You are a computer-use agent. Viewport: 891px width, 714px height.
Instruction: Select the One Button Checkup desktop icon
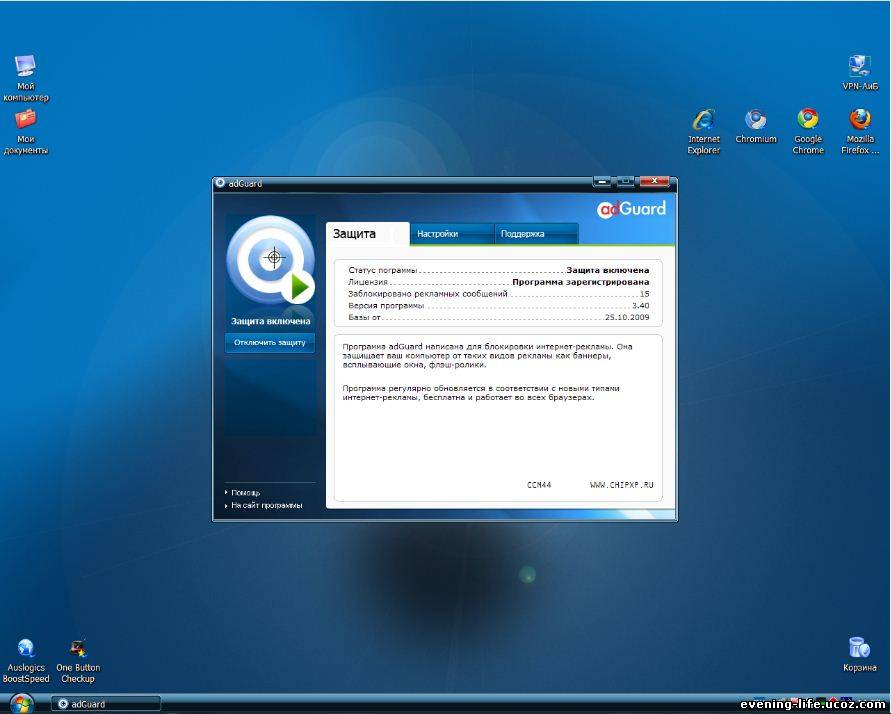(x=78, y=661)
